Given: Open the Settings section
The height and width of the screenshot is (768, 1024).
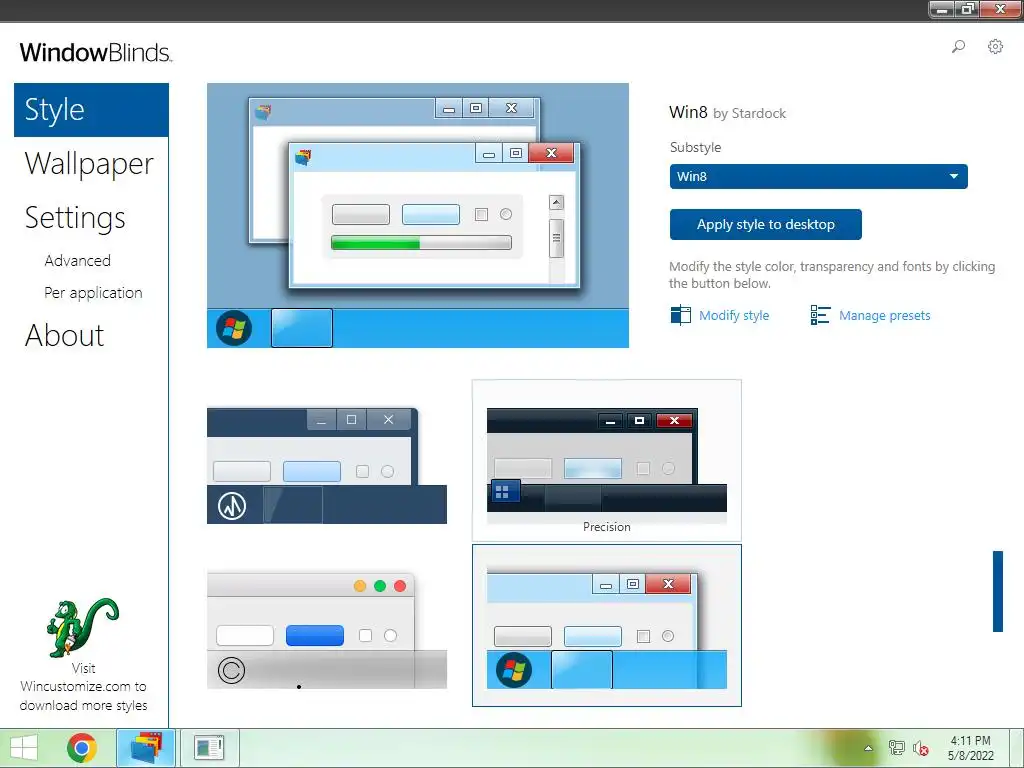Looking at the screenshot, I should pos(75,217).
